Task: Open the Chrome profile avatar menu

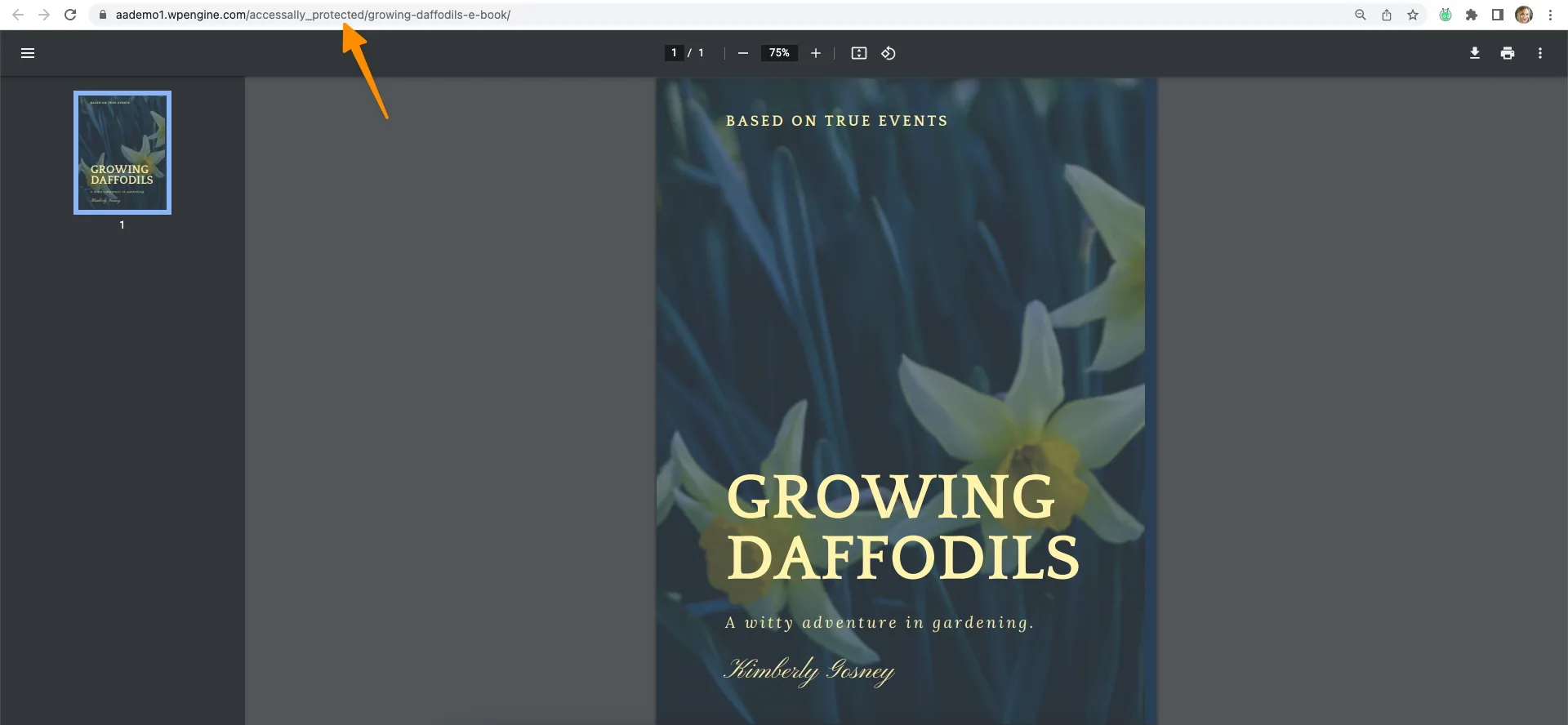Action: point(1523,15)
